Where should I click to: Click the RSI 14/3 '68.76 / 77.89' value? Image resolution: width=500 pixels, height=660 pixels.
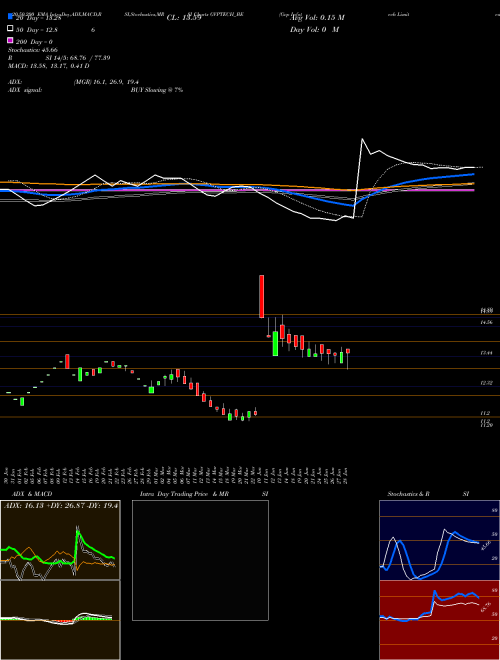[x=89, y=58]
